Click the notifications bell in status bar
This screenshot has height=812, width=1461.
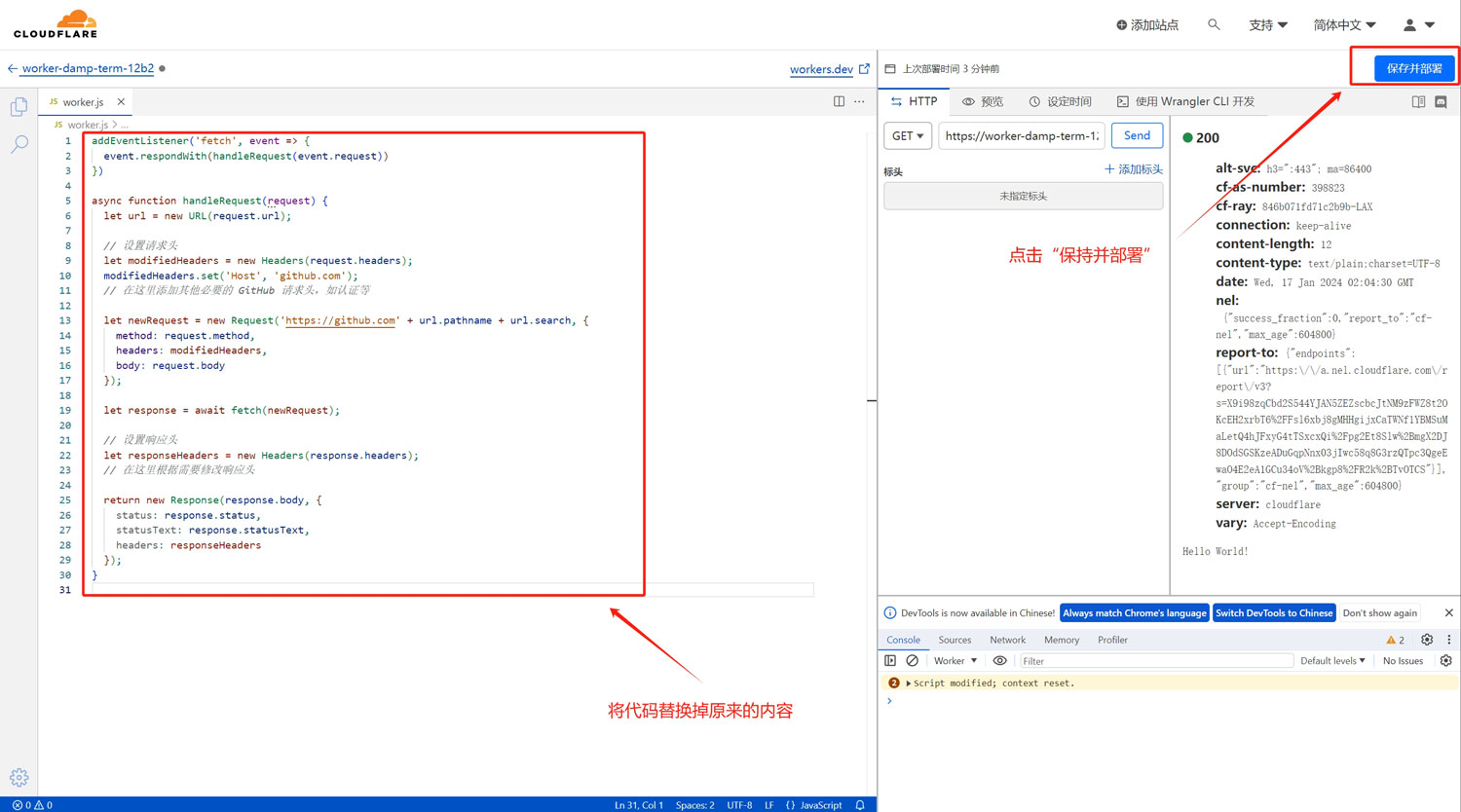pos(860,805)
